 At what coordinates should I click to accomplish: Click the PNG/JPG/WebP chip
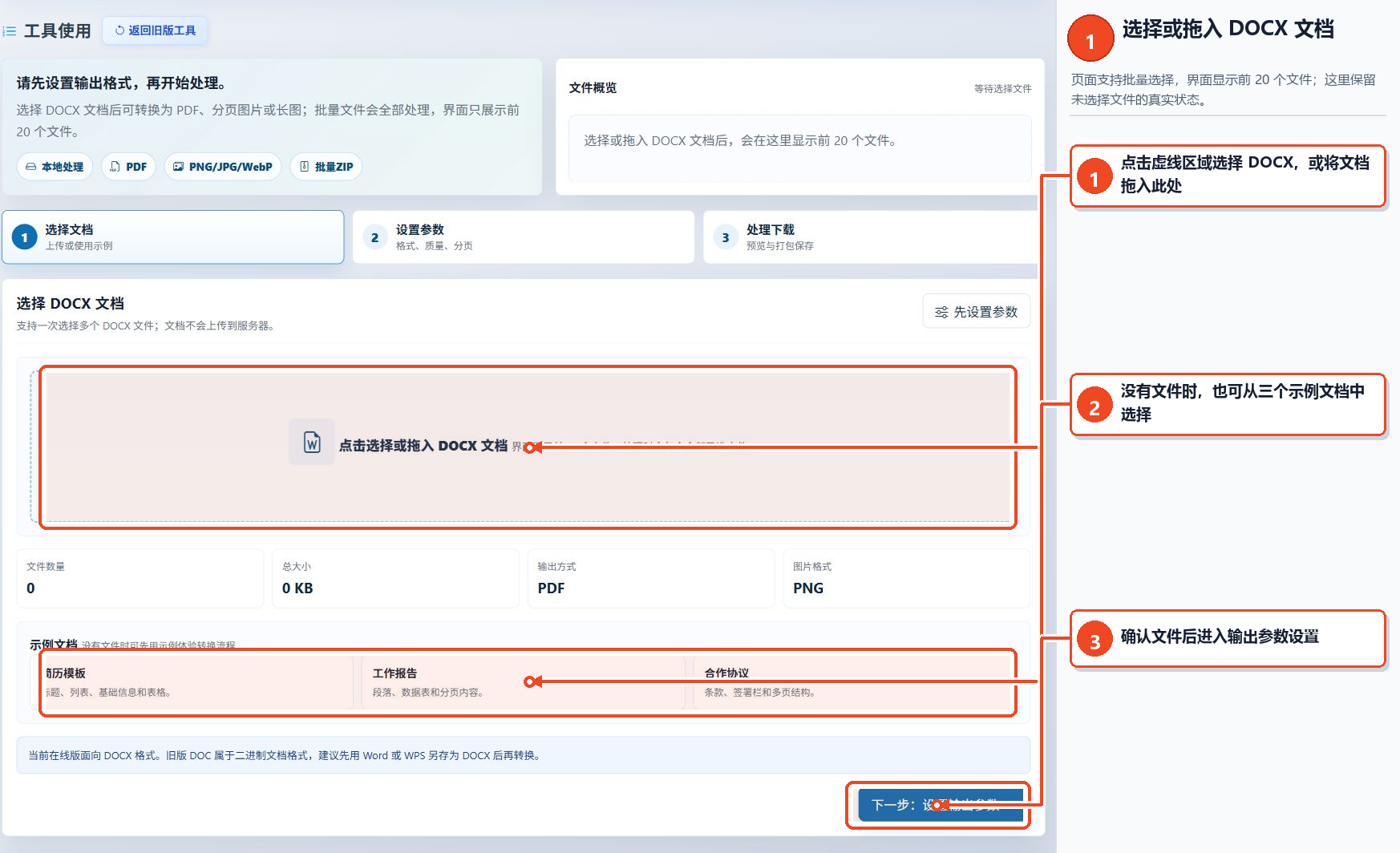point(223,167)
